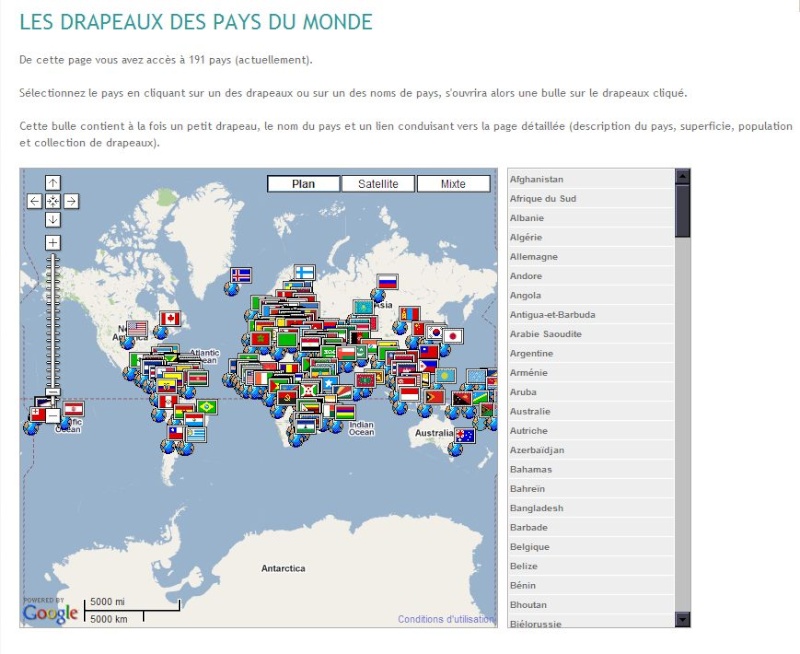Click the Libya green flag marker
Image resolution: width=800 pixels, height=654 pixels.
287,339
